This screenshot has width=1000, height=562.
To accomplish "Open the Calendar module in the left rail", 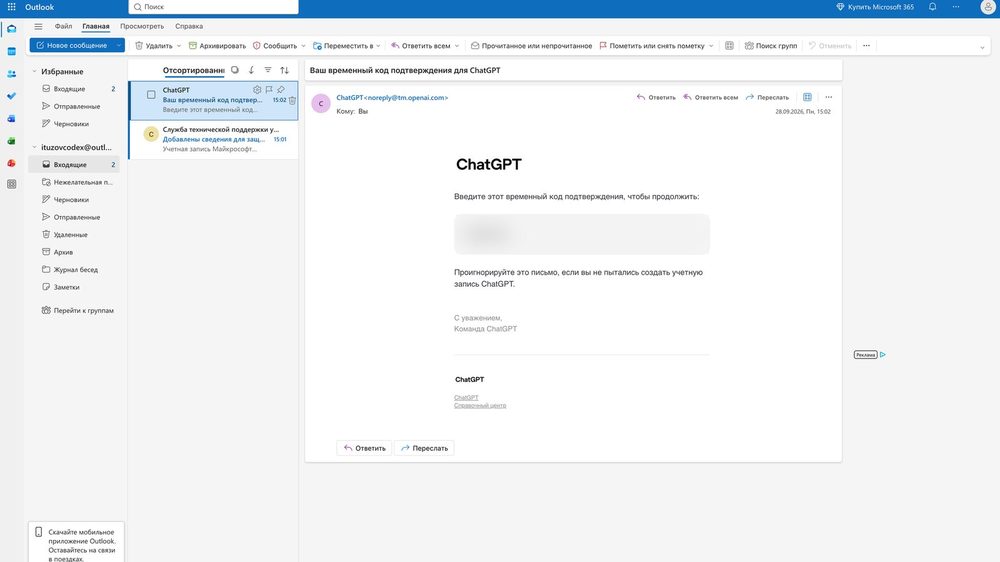I will pyautogui.click(x=11, y=51).
